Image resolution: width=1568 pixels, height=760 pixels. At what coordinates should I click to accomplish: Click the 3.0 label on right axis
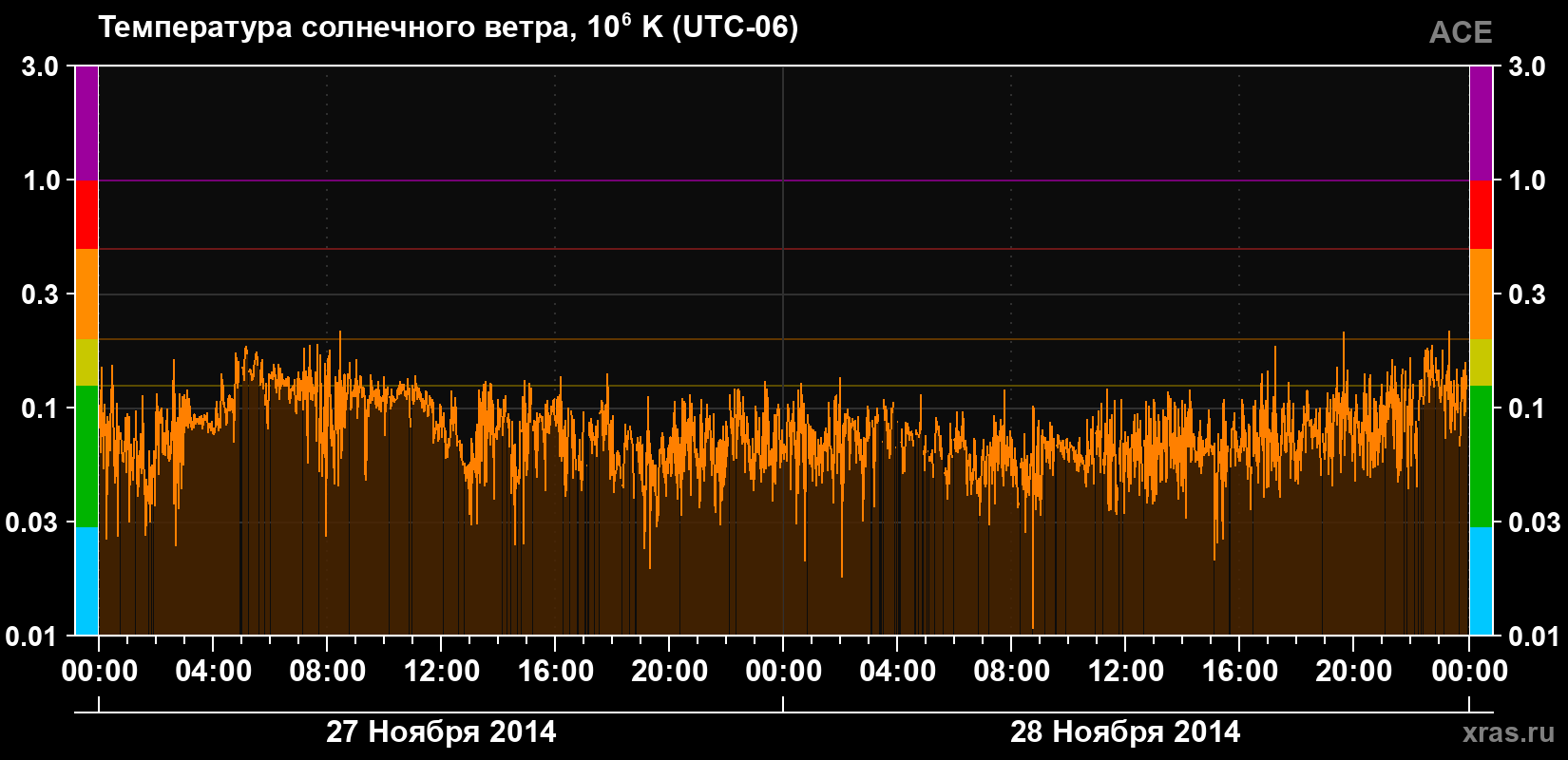[x=1527, y=66]
